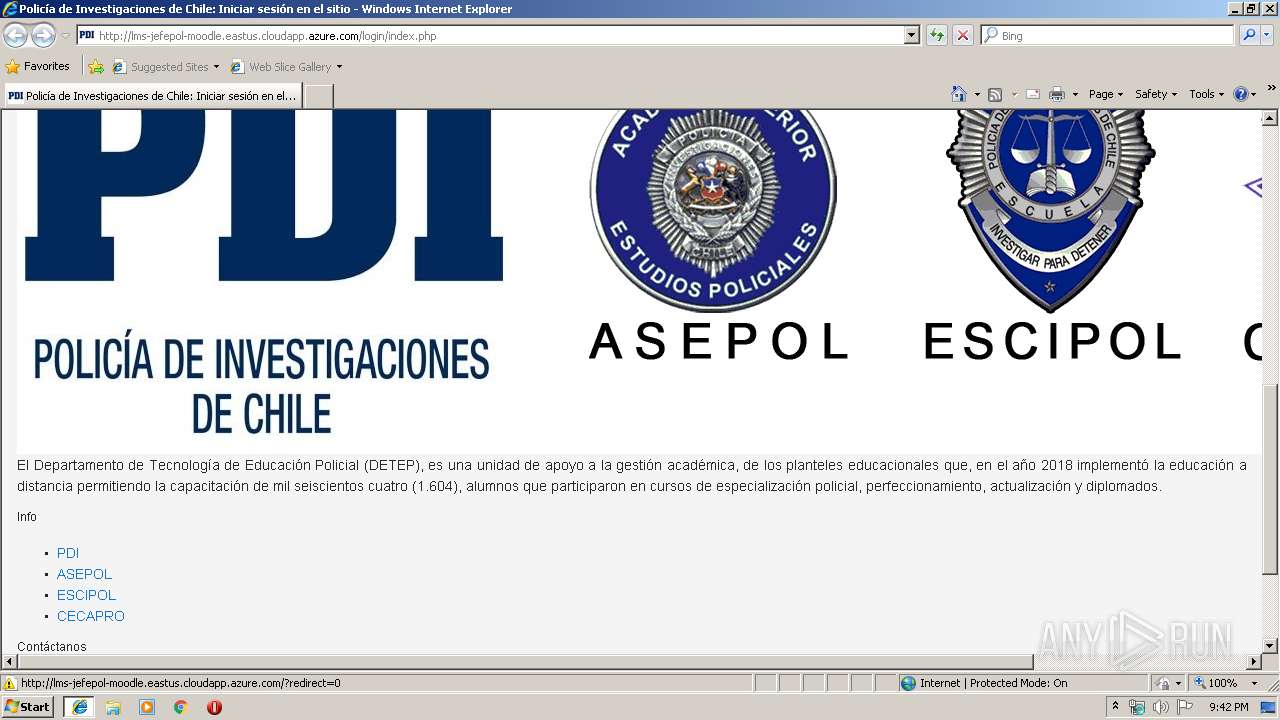Open the Safety menu
This screenshot has width=1280, height=720.
1155,94
